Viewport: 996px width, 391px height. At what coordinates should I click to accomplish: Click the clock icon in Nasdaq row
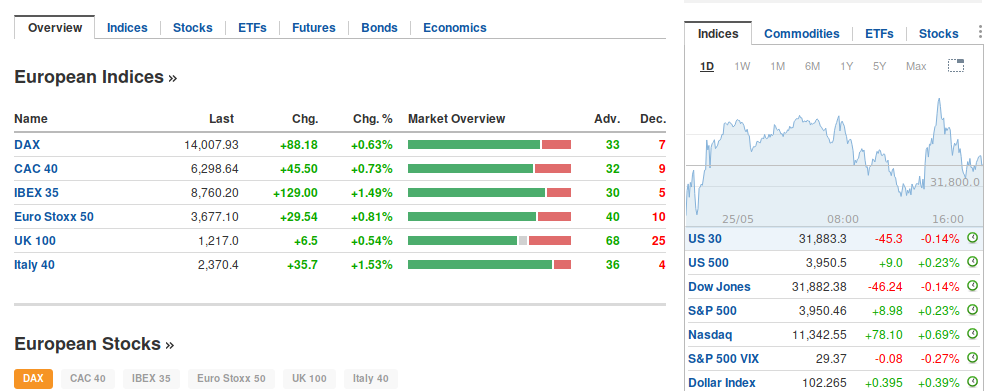click(x=972, y=334)
